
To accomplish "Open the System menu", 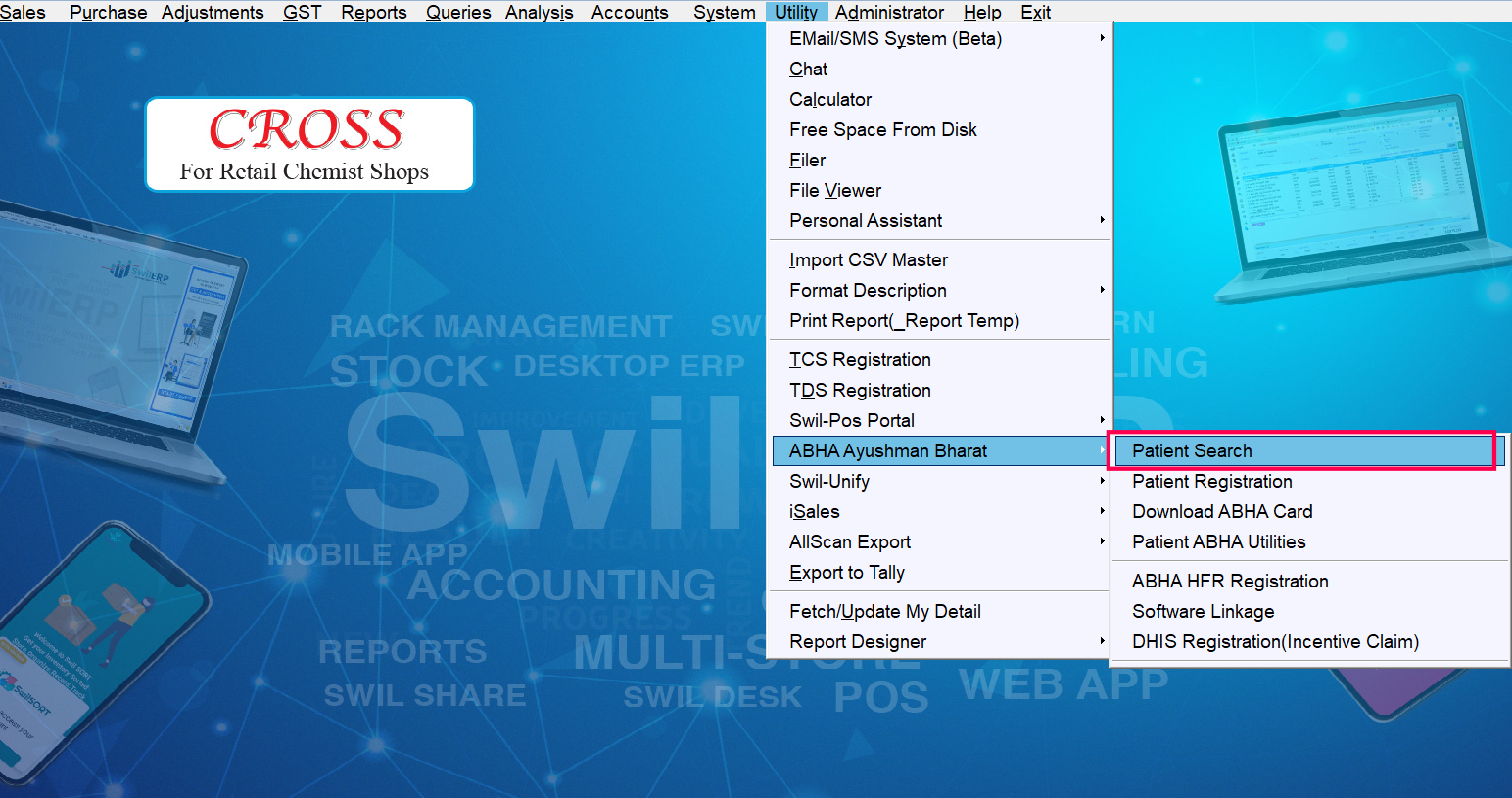I will tap(724, 12).
